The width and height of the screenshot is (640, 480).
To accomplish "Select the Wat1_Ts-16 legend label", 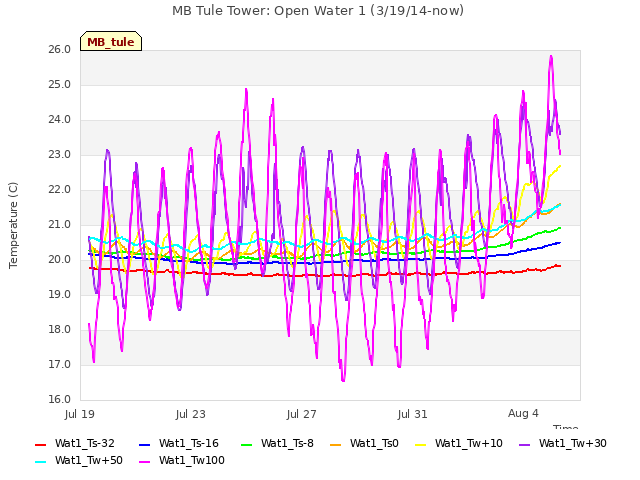I will (x=189, y=444).
